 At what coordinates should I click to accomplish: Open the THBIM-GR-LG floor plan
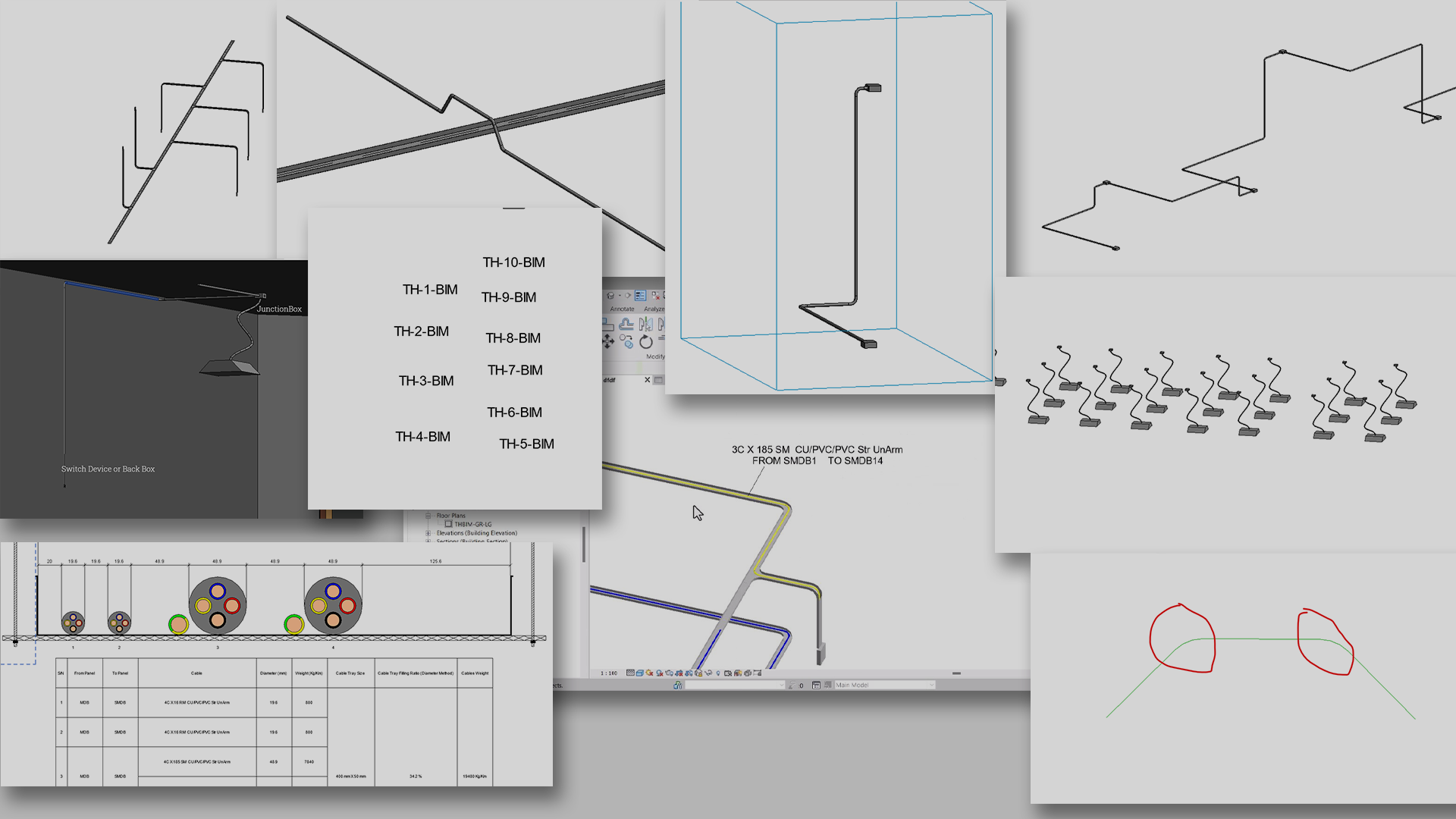click(472, 524)
